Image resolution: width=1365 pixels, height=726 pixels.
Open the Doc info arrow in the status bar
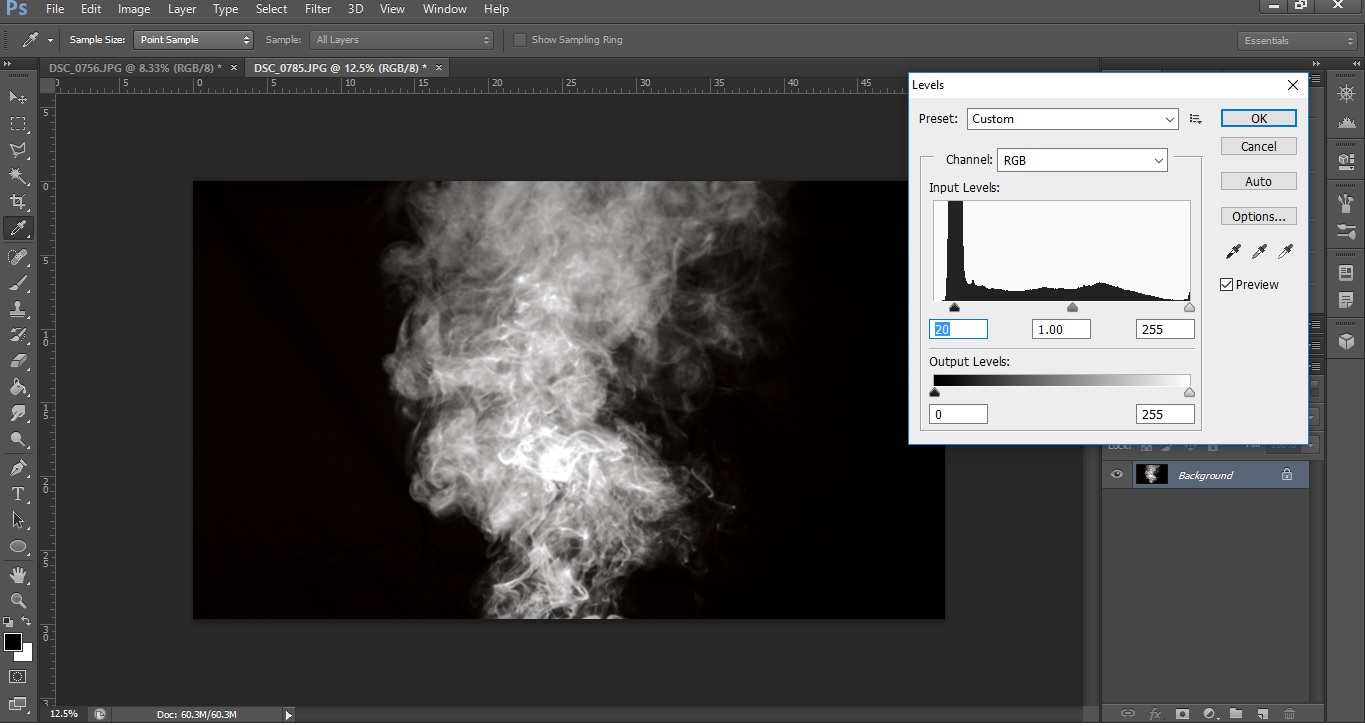pos(289,714)
